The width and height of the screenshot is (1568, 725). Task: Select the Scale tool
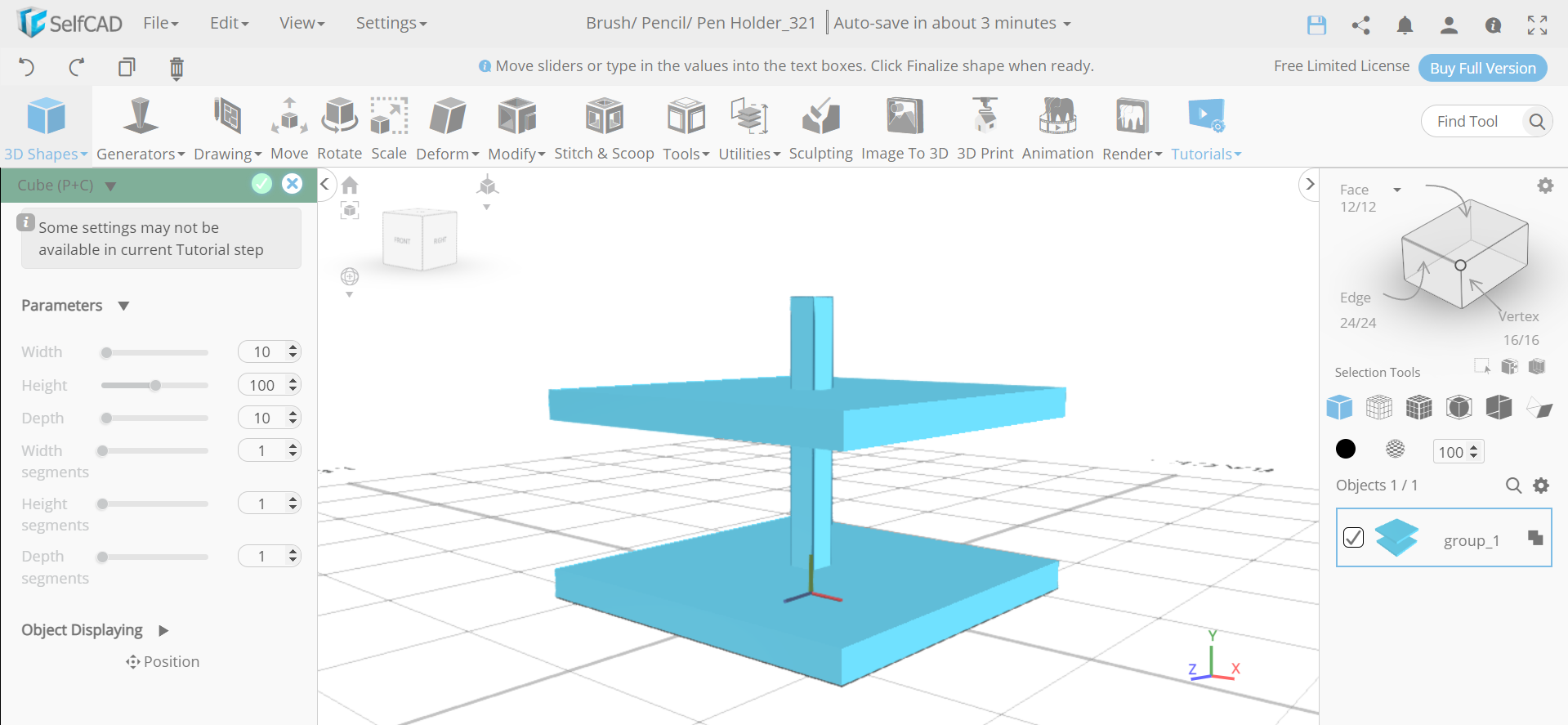[389, 128]
